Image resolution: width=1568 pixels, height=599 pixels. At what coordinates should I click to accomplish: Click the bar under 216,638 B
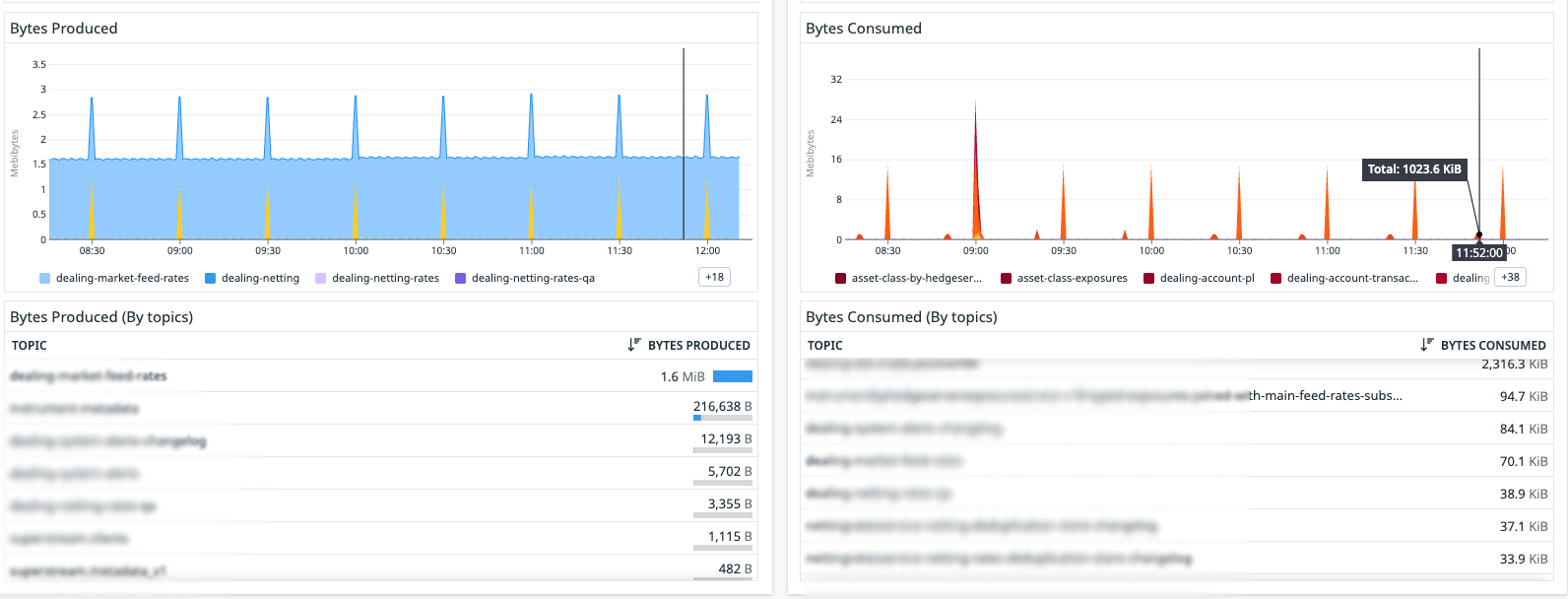[x=723, y=418]
